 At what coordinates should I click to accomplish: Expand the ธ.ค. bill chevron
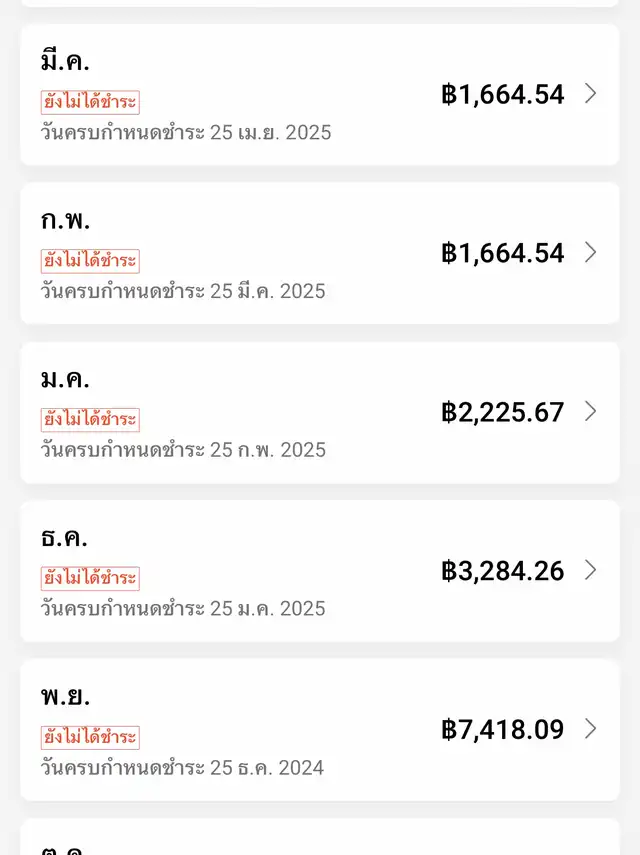click(x=590, y=570)
